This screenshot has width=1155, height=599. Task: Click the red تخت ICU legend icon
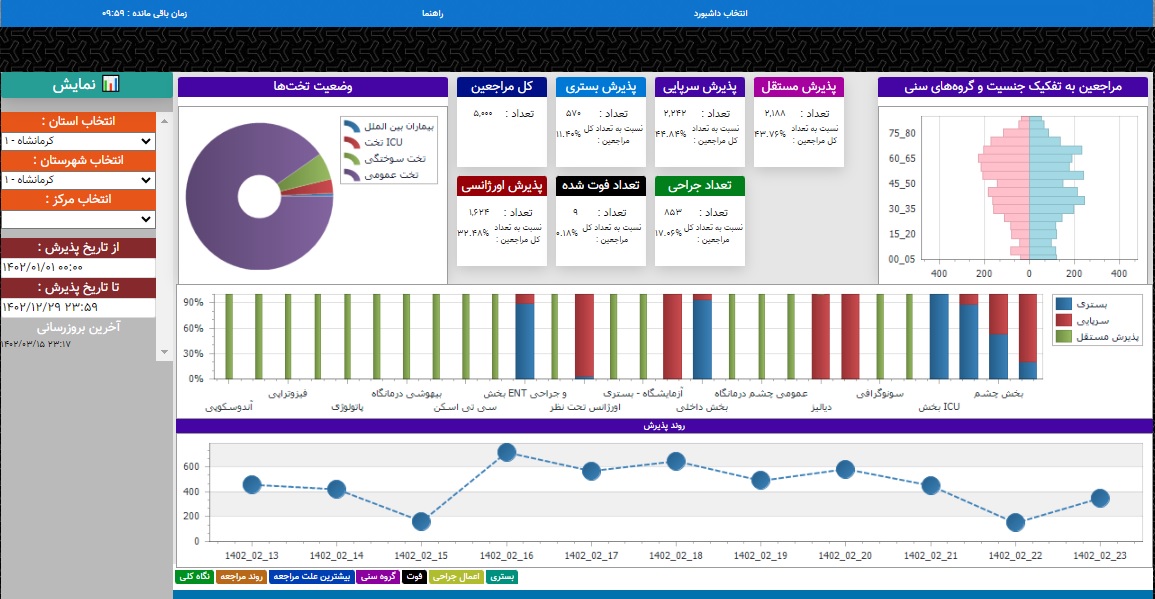(351, 143)
